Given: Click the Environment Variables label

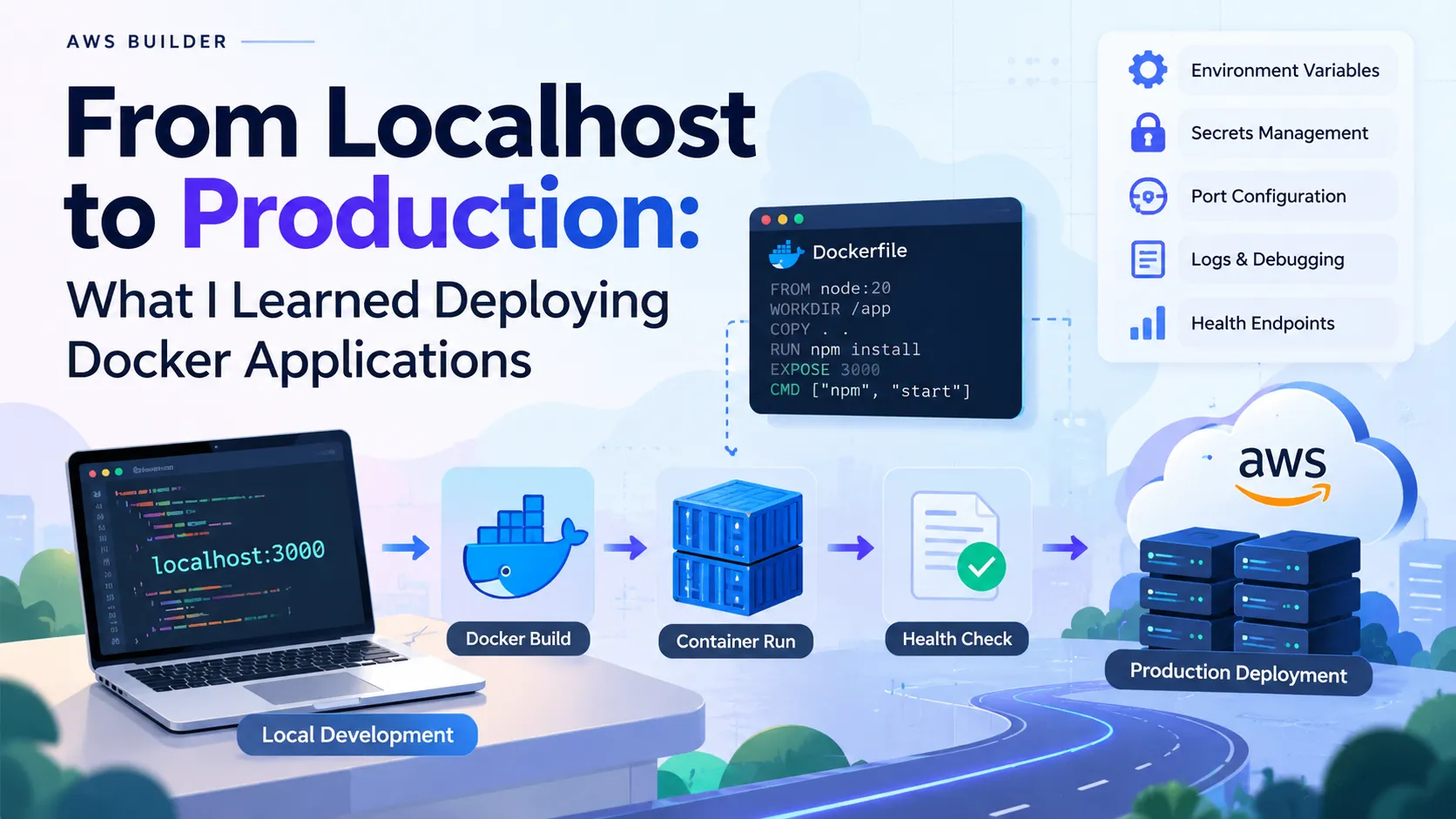Looking at the screenshot, I should pyautogui.click(x=1284, y=70).
